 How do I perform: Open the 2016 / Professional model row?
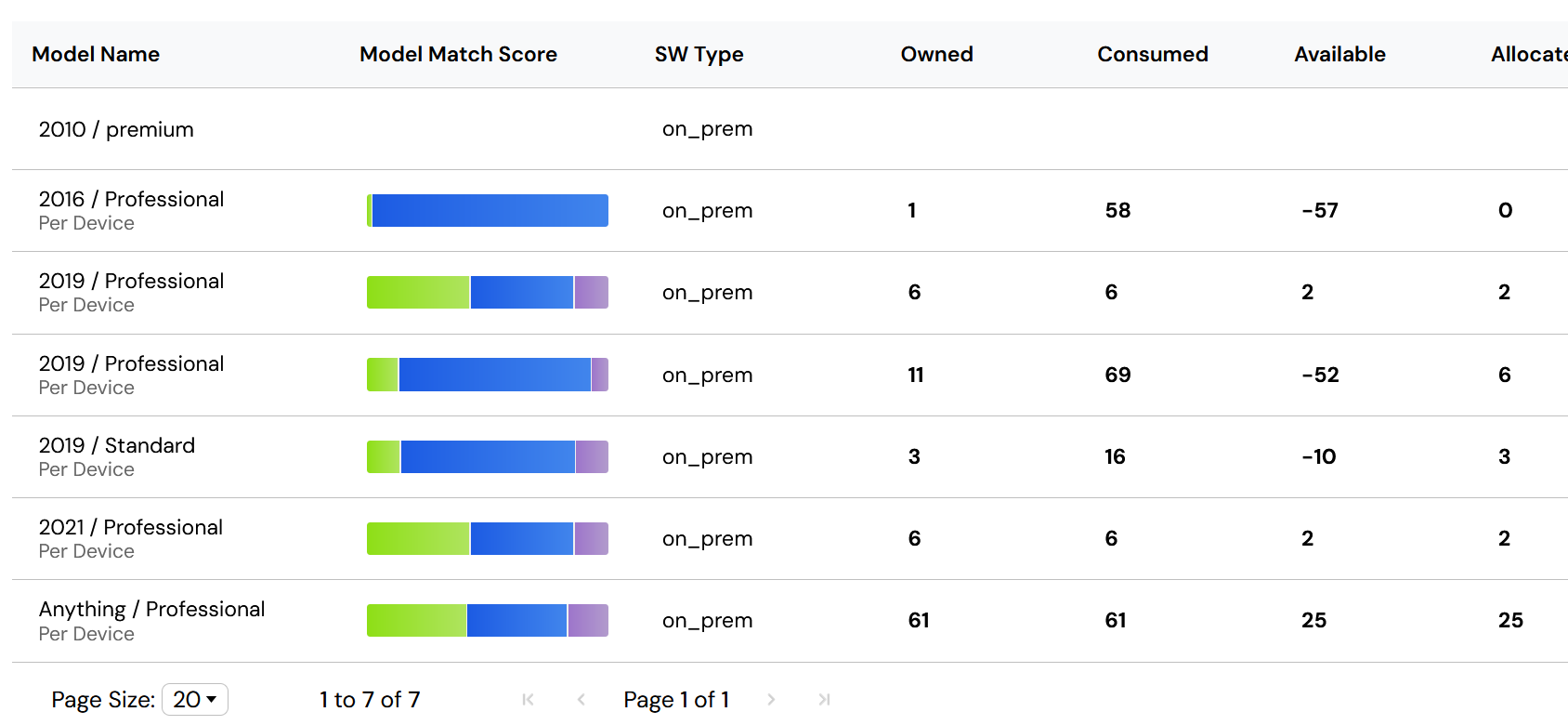[x=131, y=200]
